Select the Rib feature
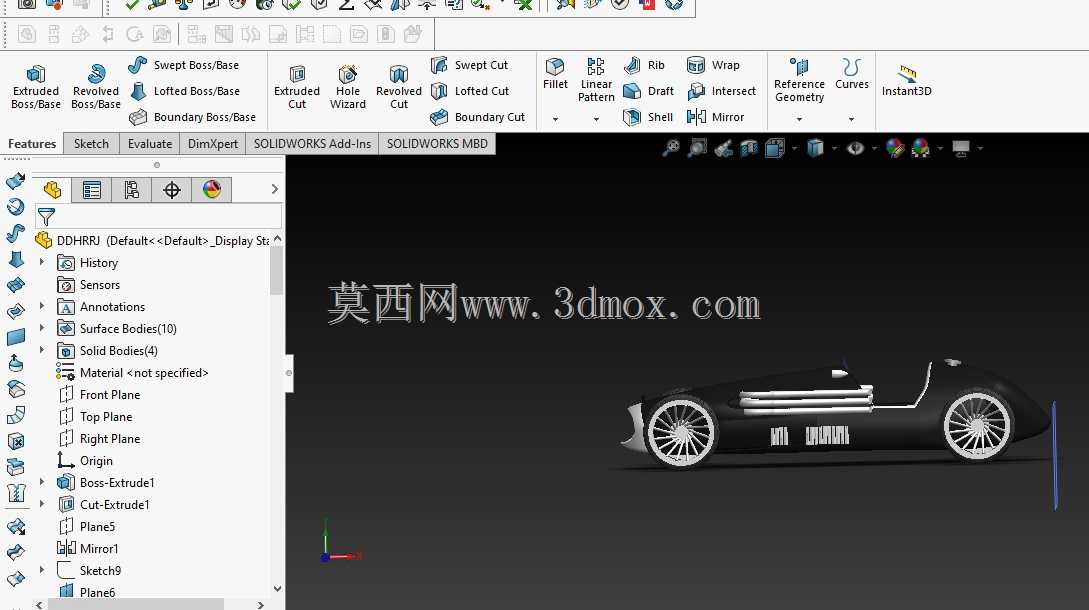Image resolution: width=1089 pixels, height=610 pixels. click(644, 65)
